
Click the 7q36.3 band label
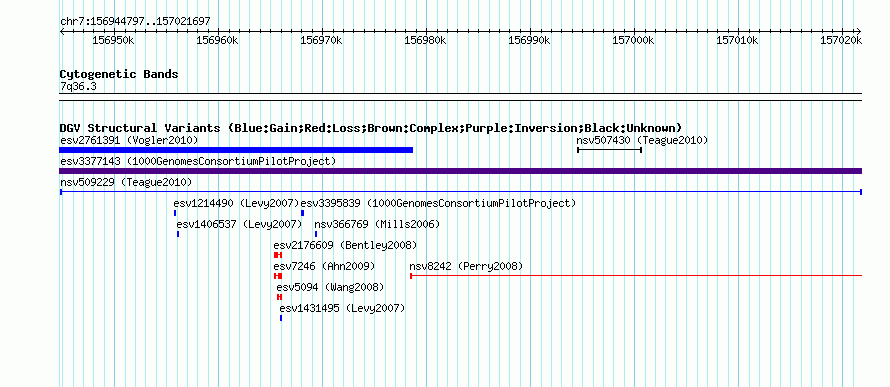pyautogui.click(x=78, y=87)
